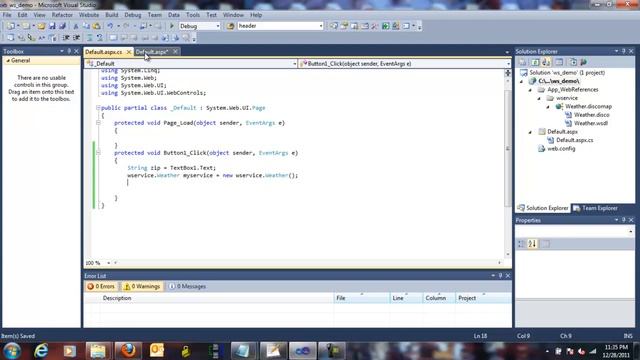640x360 pixels.
Task: Click View Code icon in Solution Explorer toolbar
Action: [559, 62]
